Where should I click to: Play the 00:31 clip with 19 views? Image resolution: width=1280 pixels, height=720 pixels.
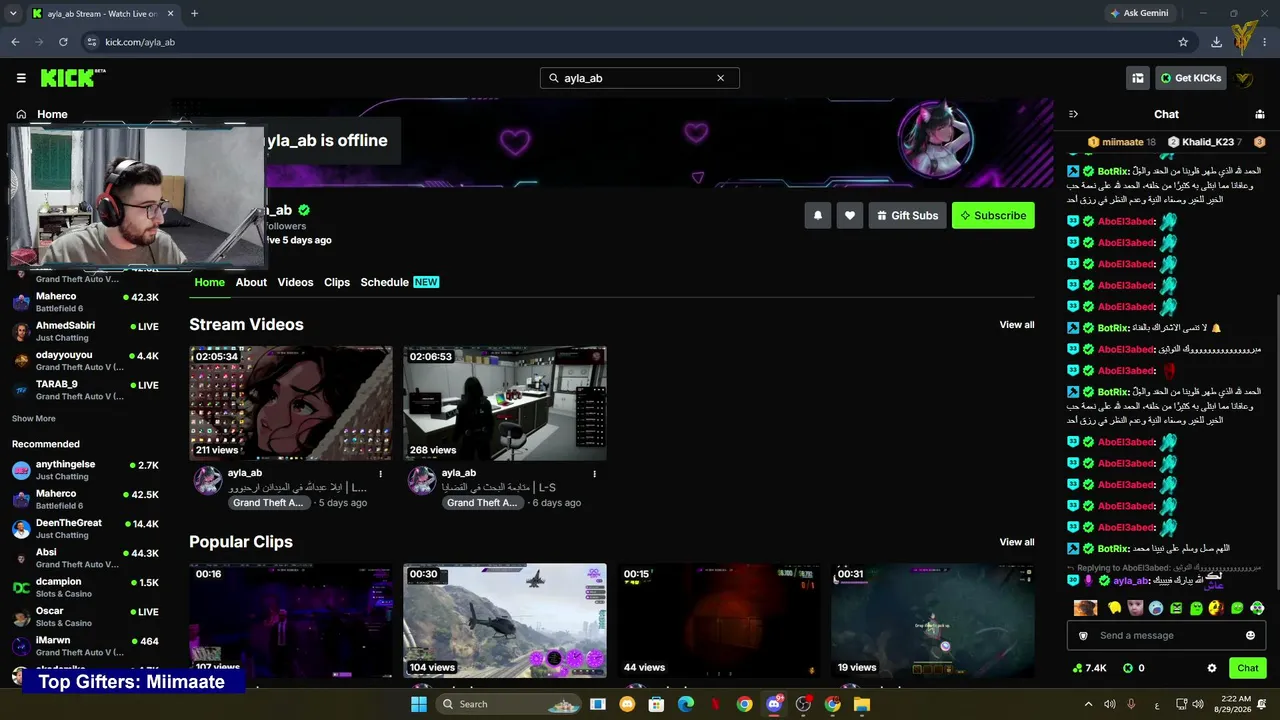933,620
